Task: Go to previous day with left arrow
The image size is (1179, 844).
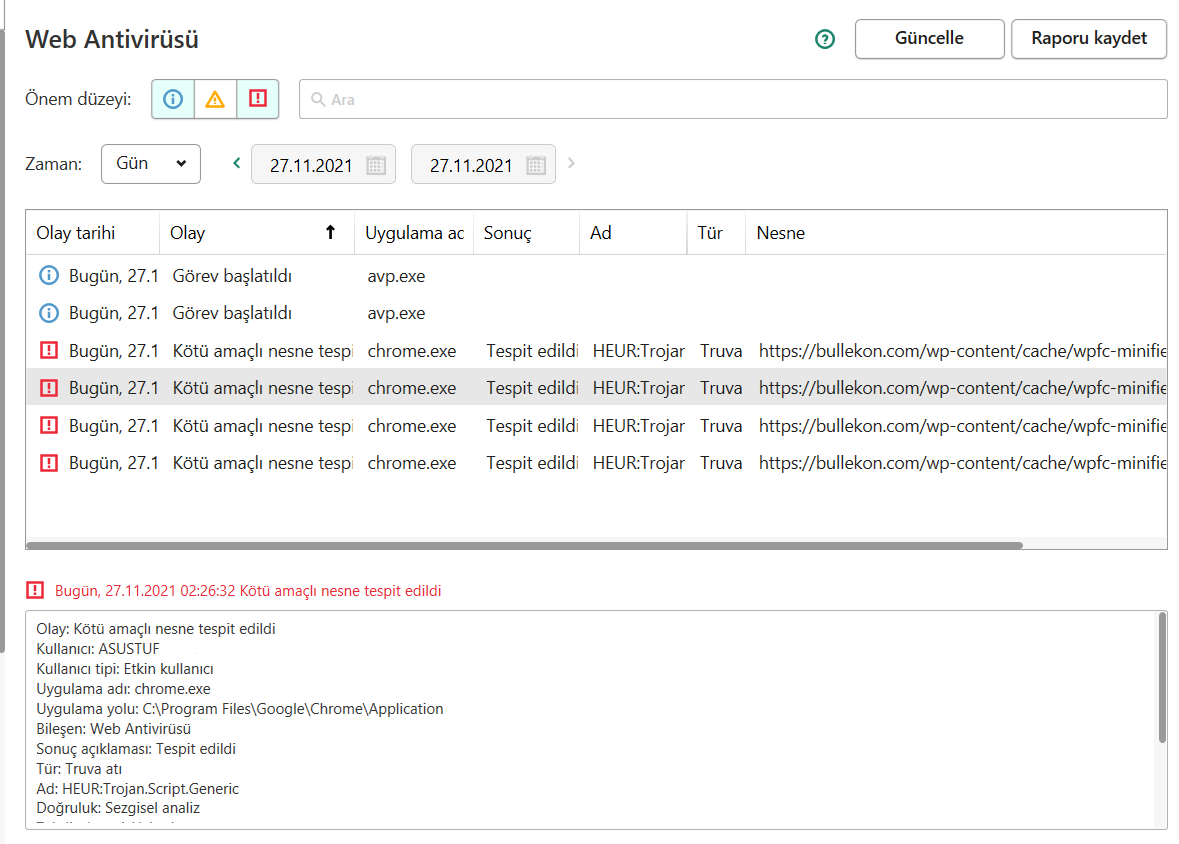Action: (x=237, y=163)
